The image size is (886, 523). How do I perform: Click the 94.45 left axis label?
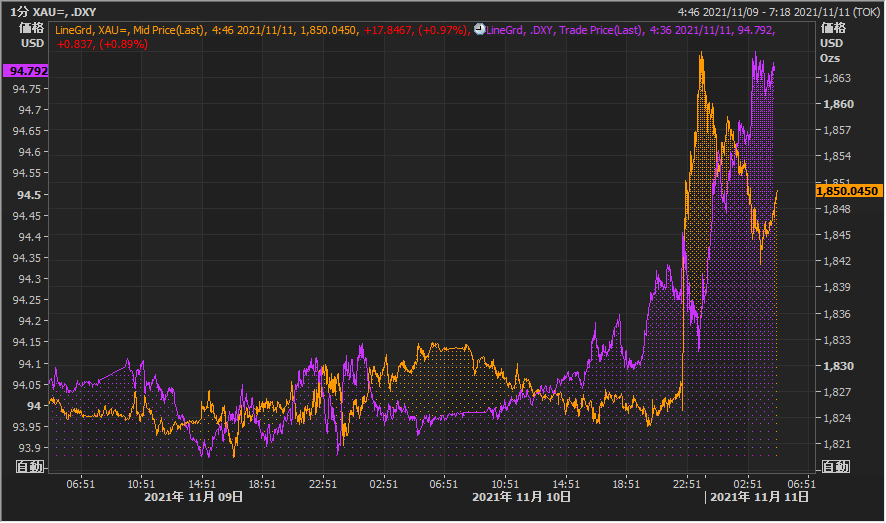click(x=27, y=216)
